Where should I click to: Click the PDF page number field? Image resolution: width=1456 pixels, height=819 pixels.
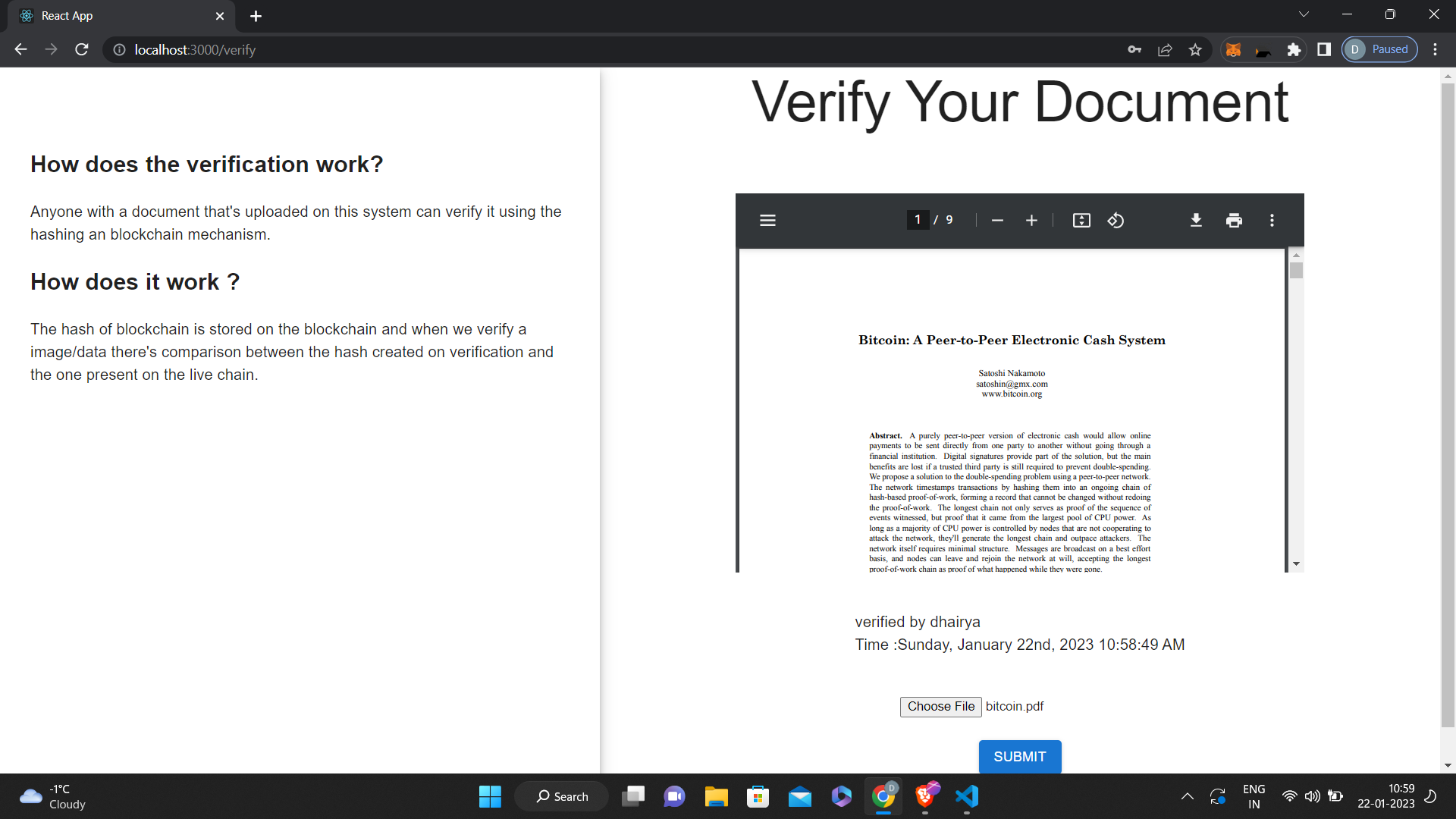pos(918,220)
